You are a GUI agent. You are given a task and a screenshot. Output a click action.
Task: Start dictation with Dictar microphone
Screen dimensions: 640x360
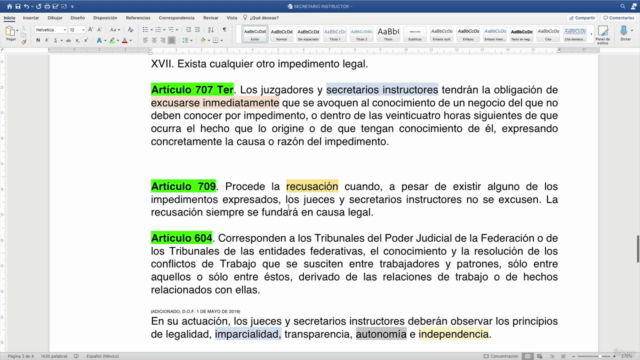[624, 33]
